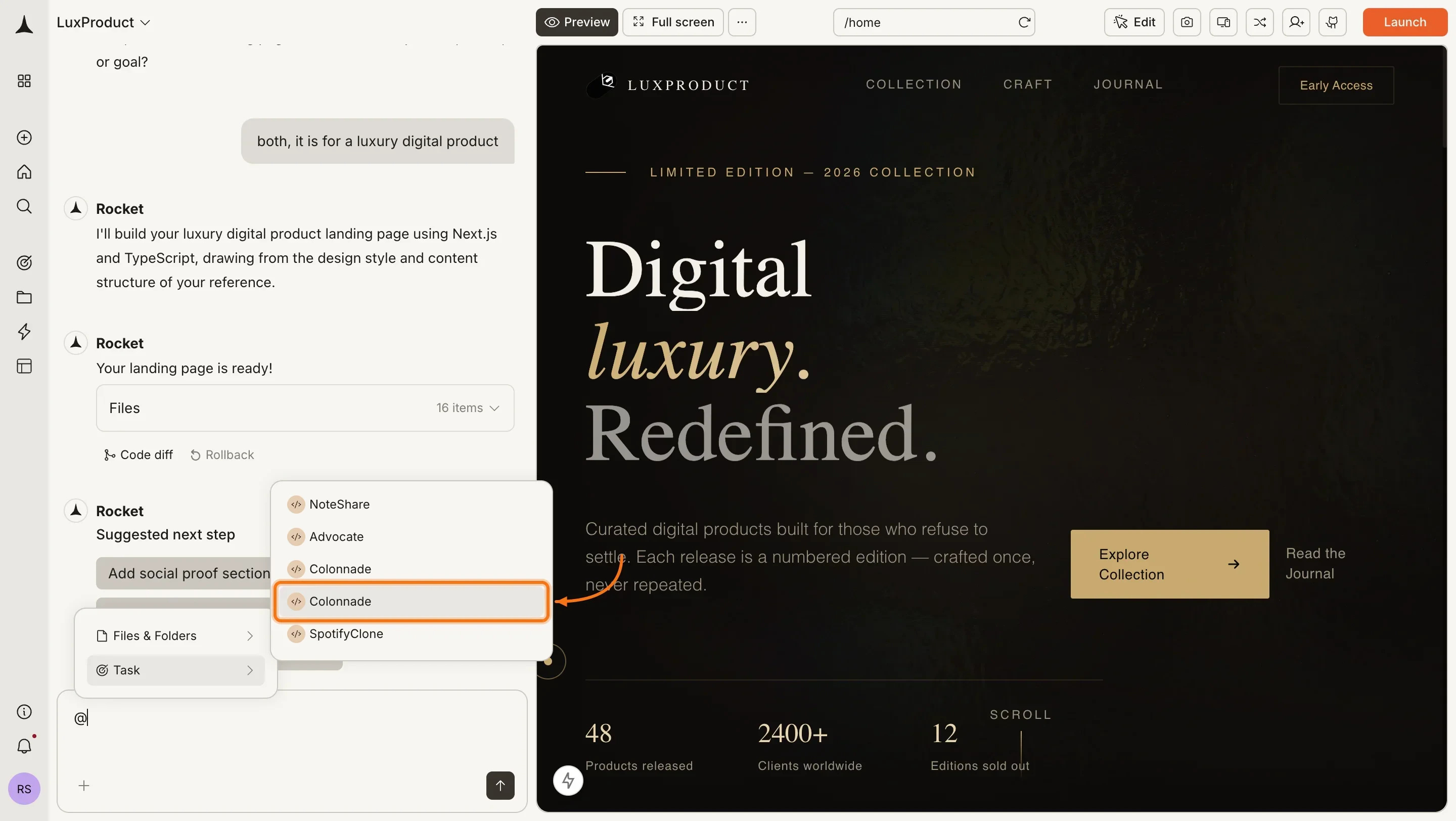Click the more options ellipsis button
The width and height of the screenshot is (1456, 821).
pyautogui.click(x=742, y=22)
